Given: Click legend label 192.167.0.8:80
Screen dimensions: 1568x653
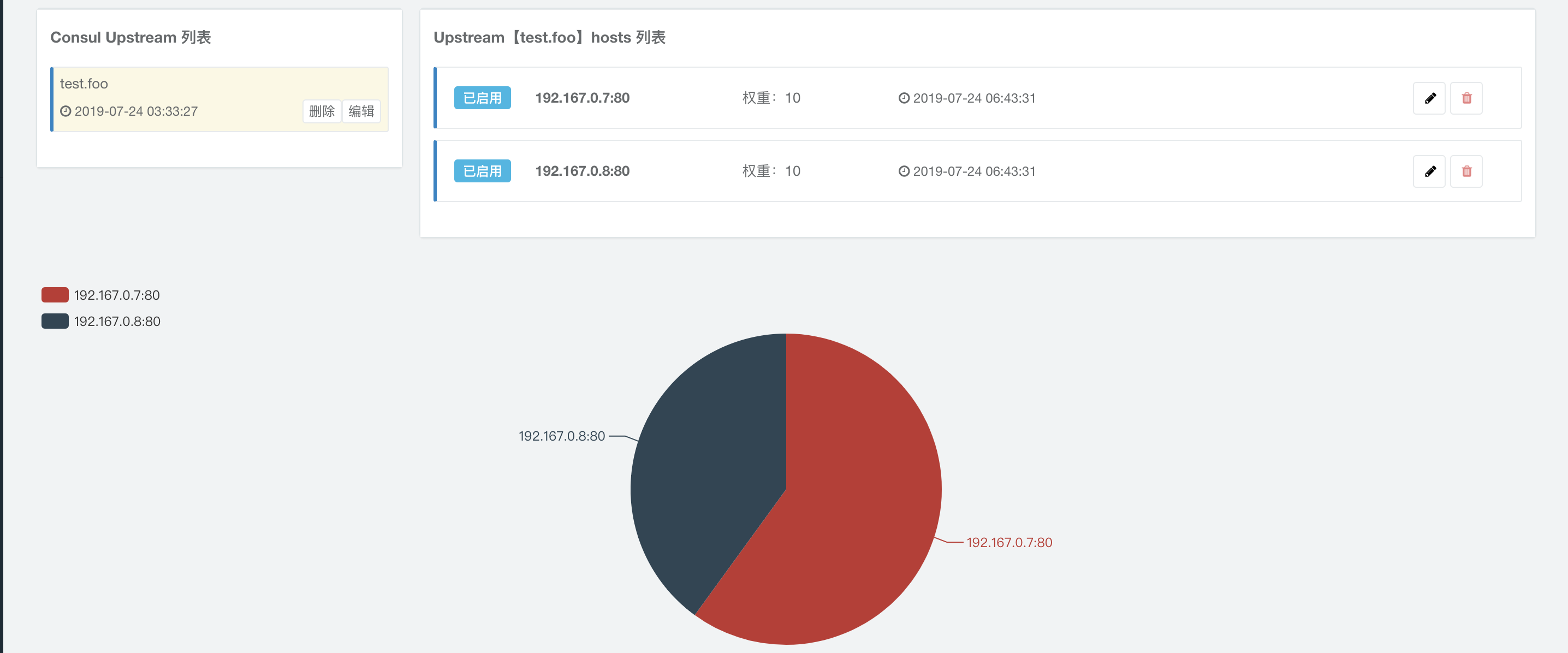Looking at the screenshot, I should pyautogui.click(x=117, y=322).
